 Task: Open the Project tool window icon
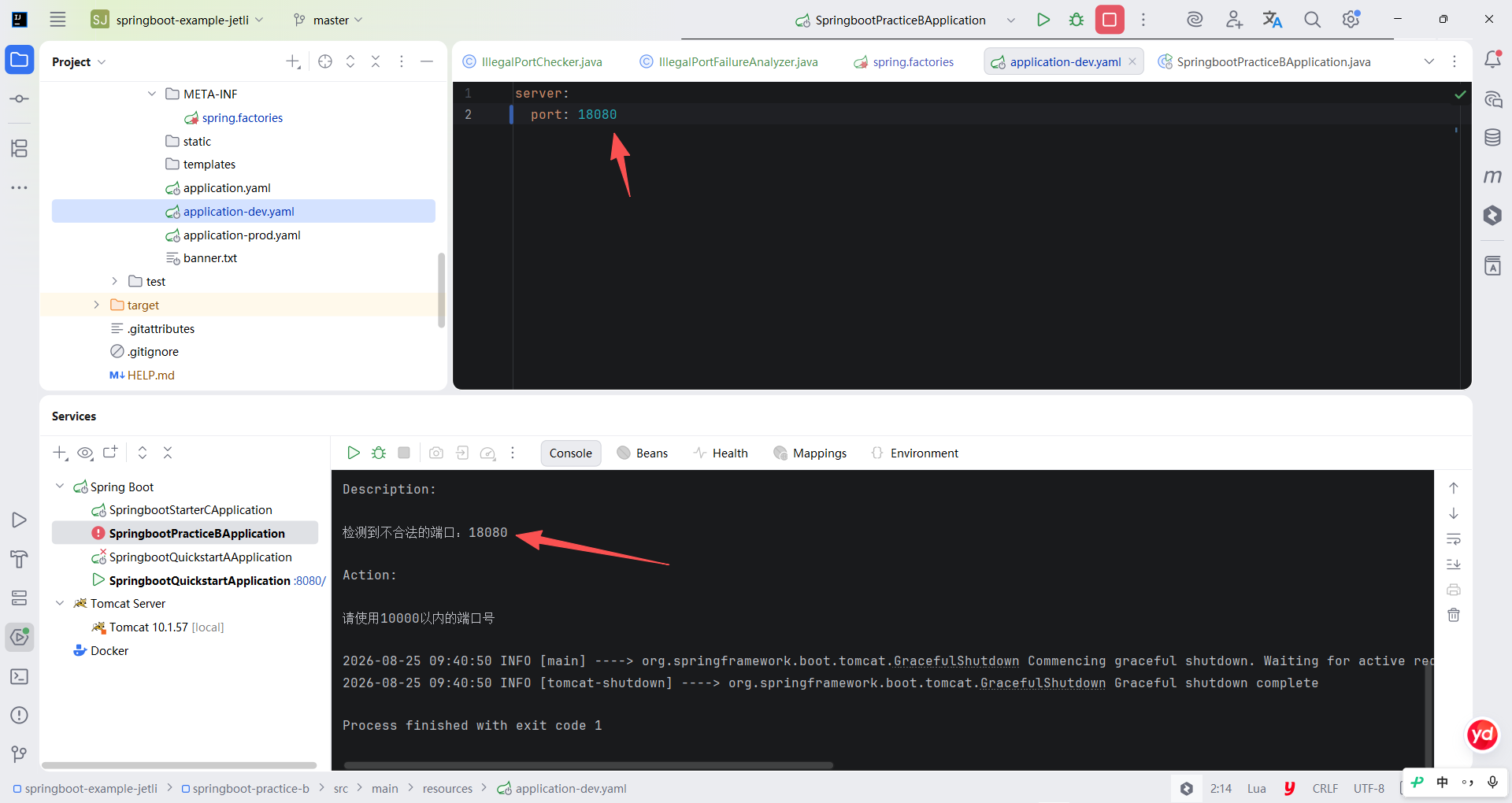click(x=20, y=60)
